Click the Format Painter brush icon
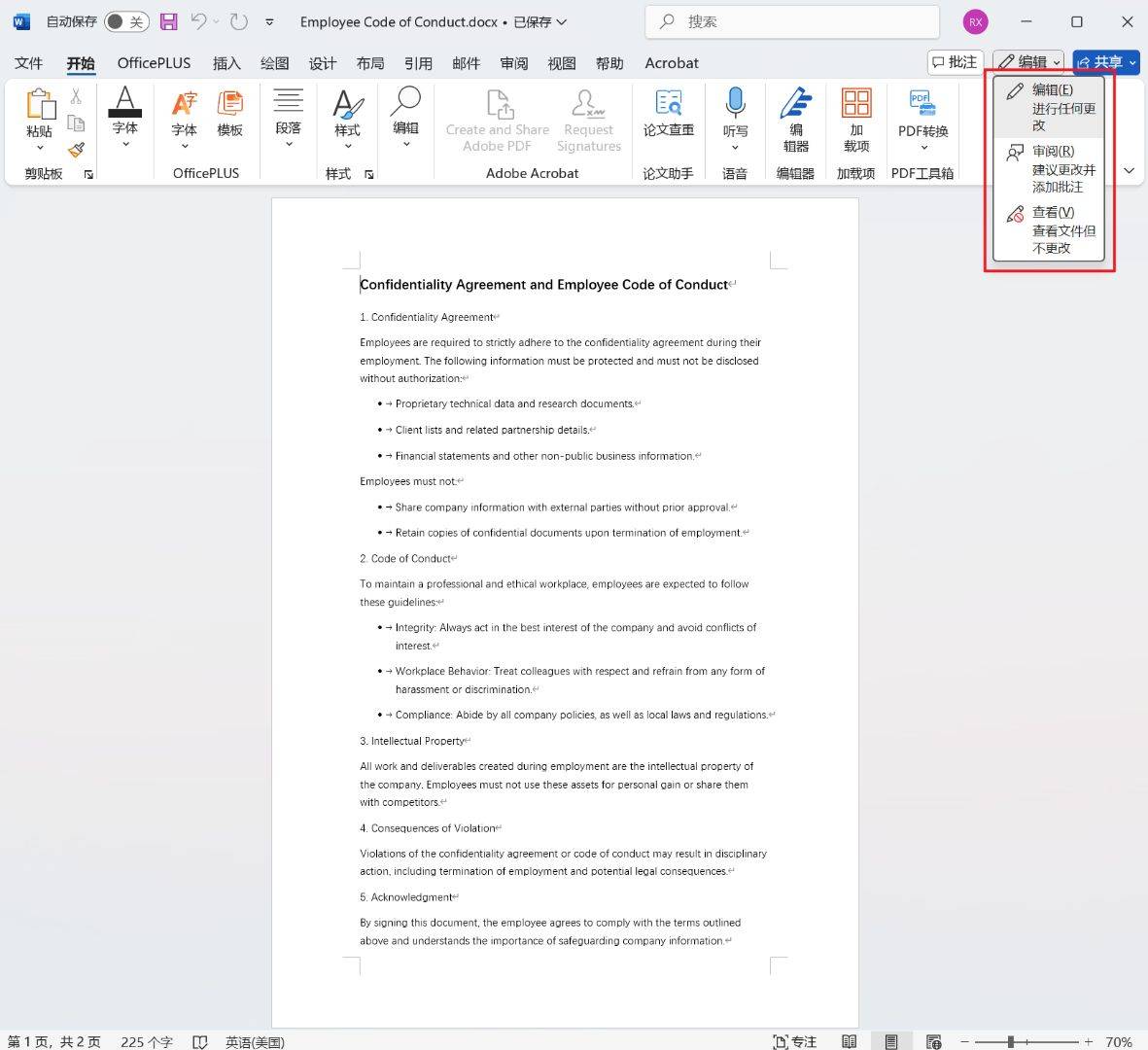 click(76, 150)
